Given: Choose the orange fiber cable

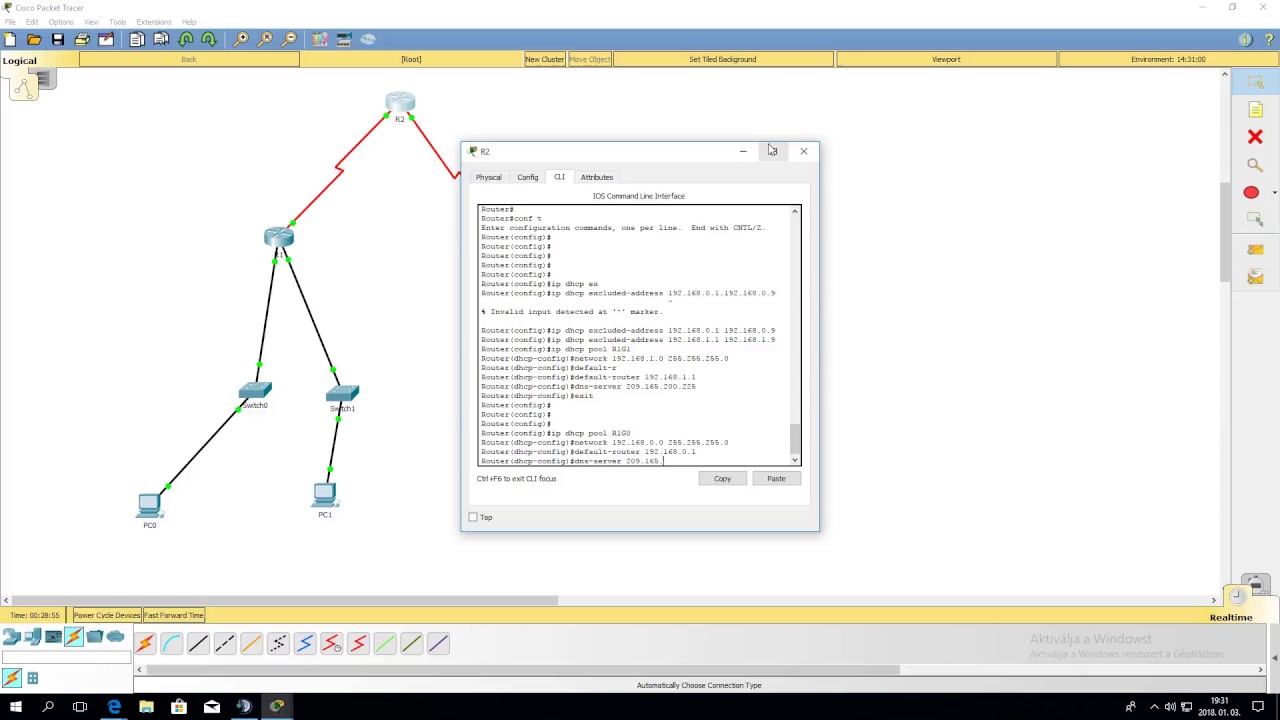Looking at the screenshot, I should (x=251, y=644).
